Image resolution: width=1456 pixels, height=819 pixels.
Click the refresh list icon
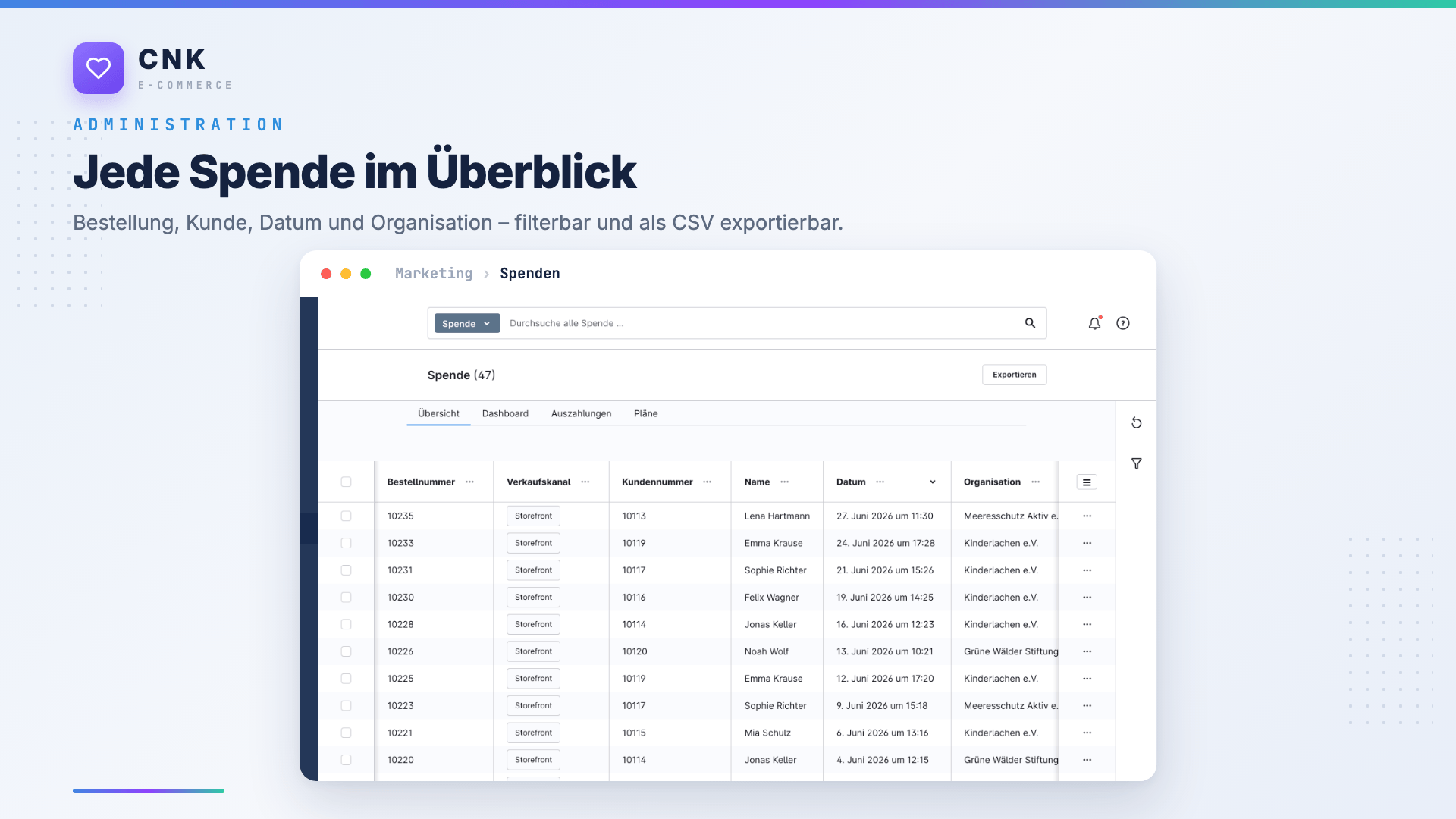1136,423
